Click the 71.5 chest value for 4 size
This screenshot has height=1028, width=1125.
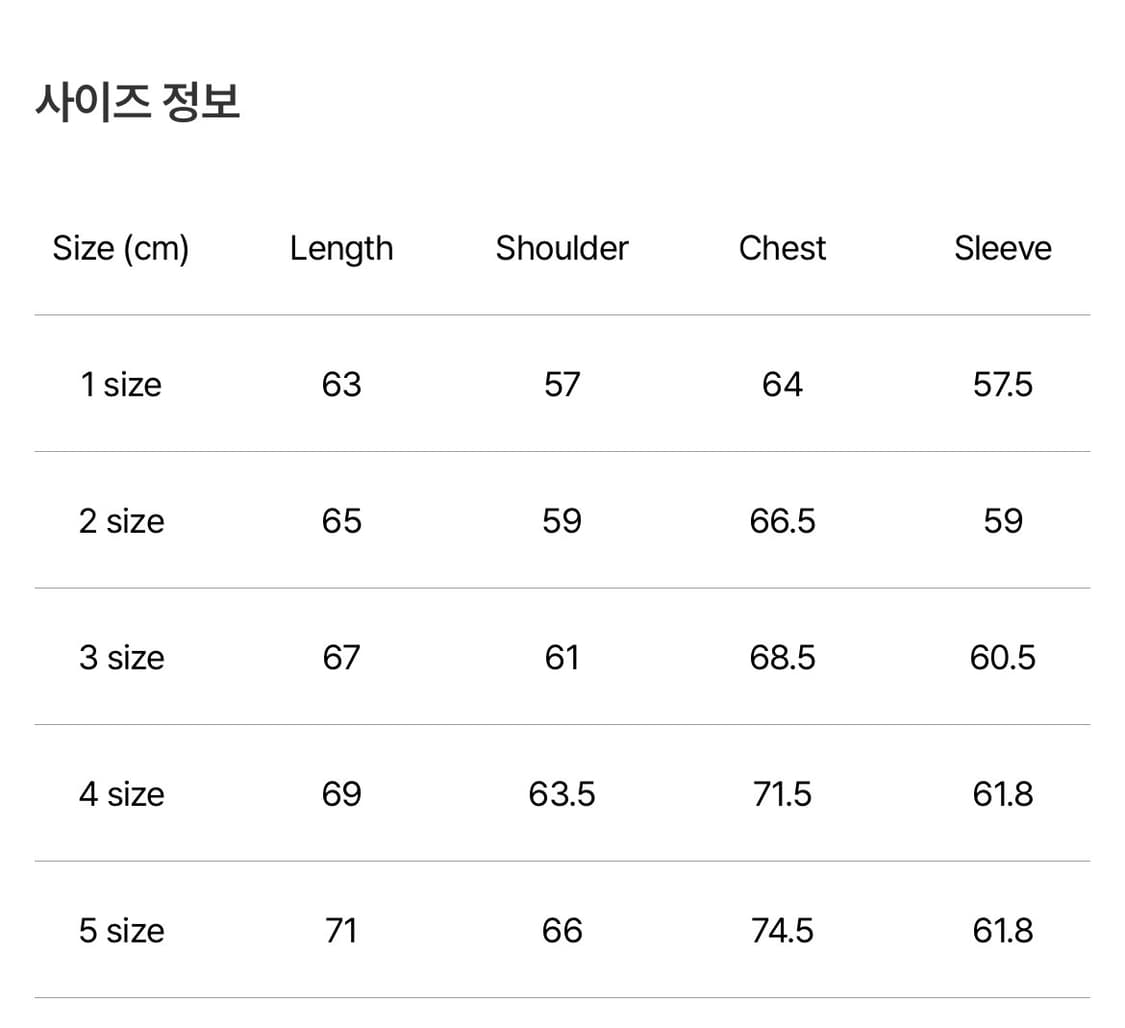pyautogui.click(x=782, y=794)
